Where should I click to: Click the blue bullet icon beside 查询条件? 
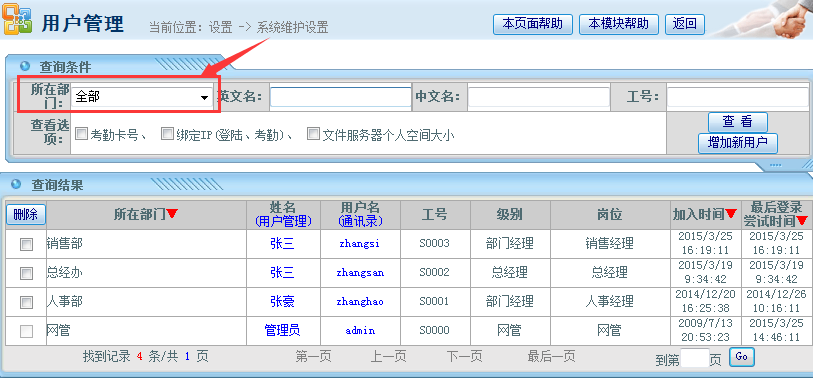pyautogui.click(x=24, y=66)
